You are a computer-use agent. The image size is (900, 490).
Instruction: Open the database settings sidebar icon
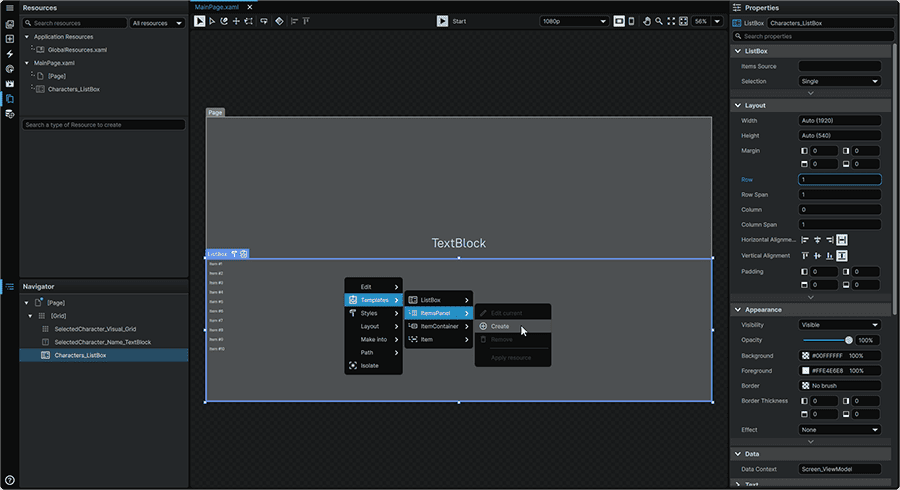pyautogui.click(x=10, y=114)
